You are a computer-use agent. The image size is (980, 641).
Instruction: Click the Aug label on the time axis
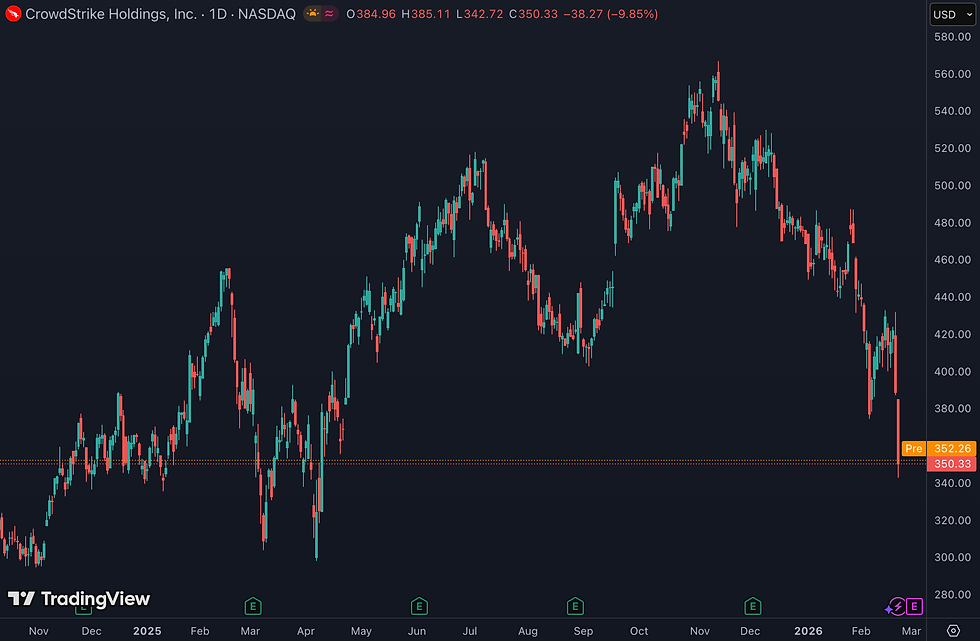tap(528, 631)
